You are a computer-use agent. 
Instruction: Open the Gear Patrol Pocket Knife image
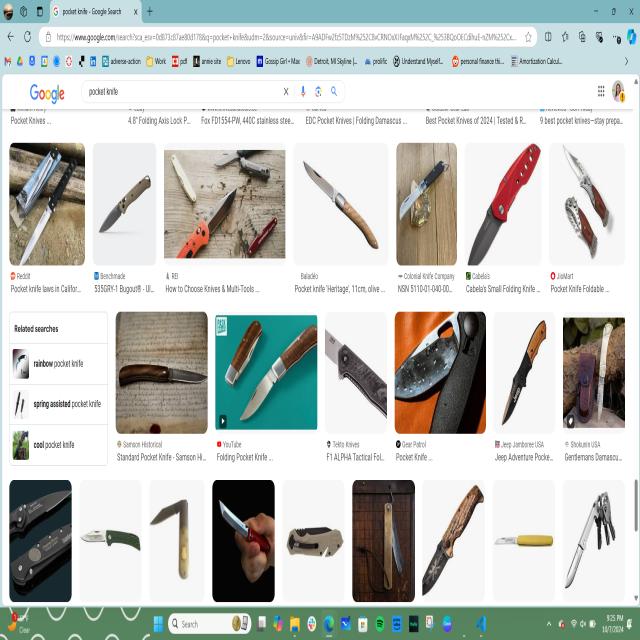coord(440,372)
